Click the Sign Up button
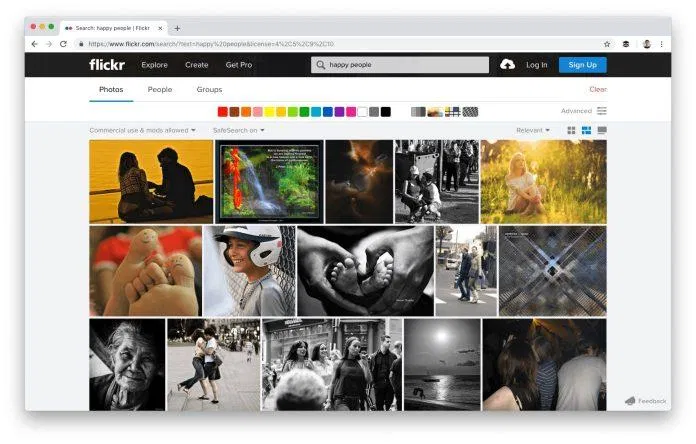 point(582,65)
